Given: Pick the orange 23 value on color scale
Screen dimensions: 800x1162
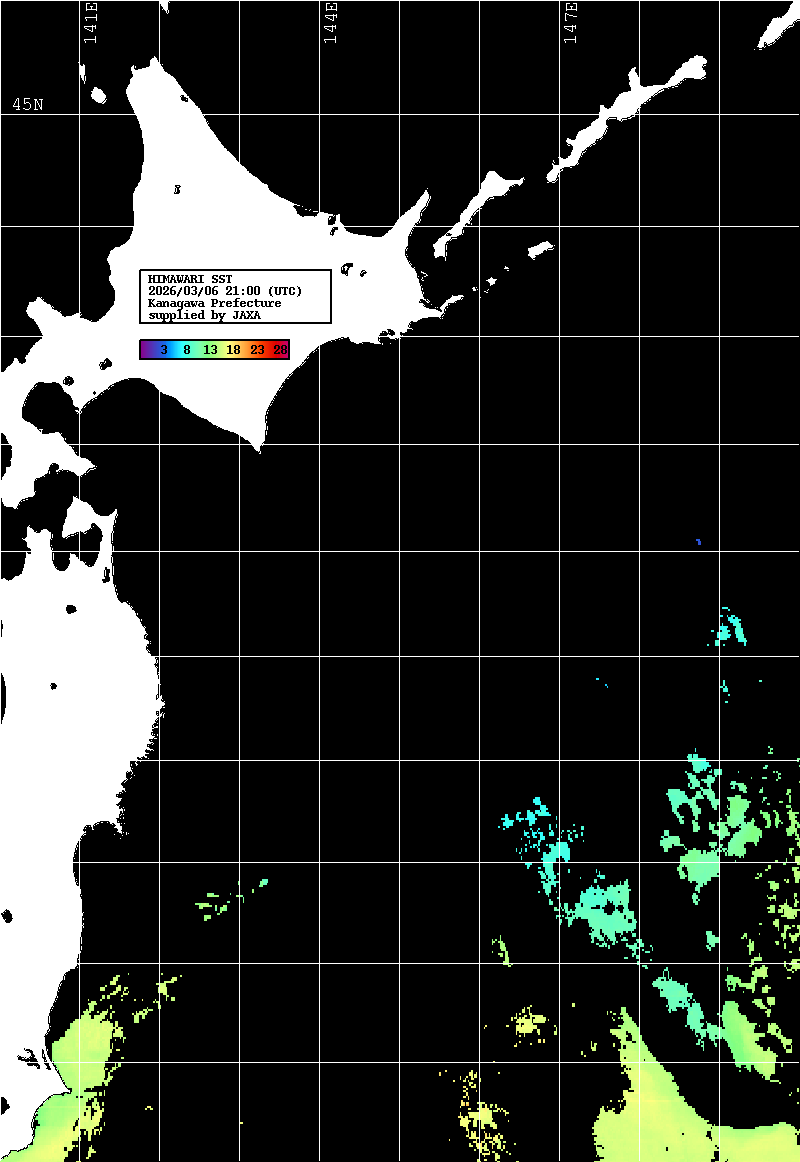Looking at the screenshot, I should [257, 350].
